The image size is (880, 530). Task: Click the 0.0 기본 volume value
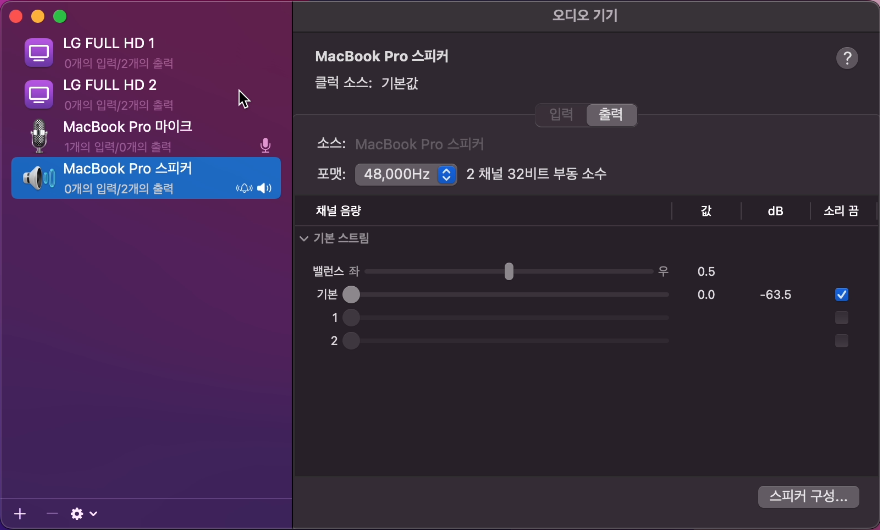tap(706, 295)
